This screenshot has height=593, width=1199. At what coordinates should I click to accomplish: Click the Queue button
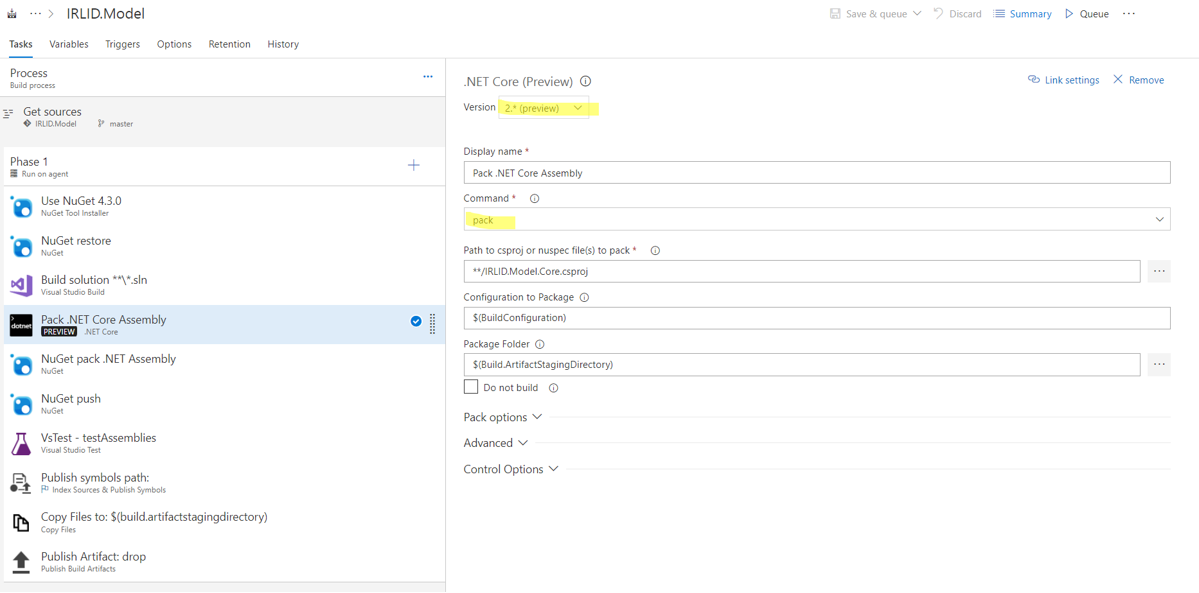[1087, 14]
